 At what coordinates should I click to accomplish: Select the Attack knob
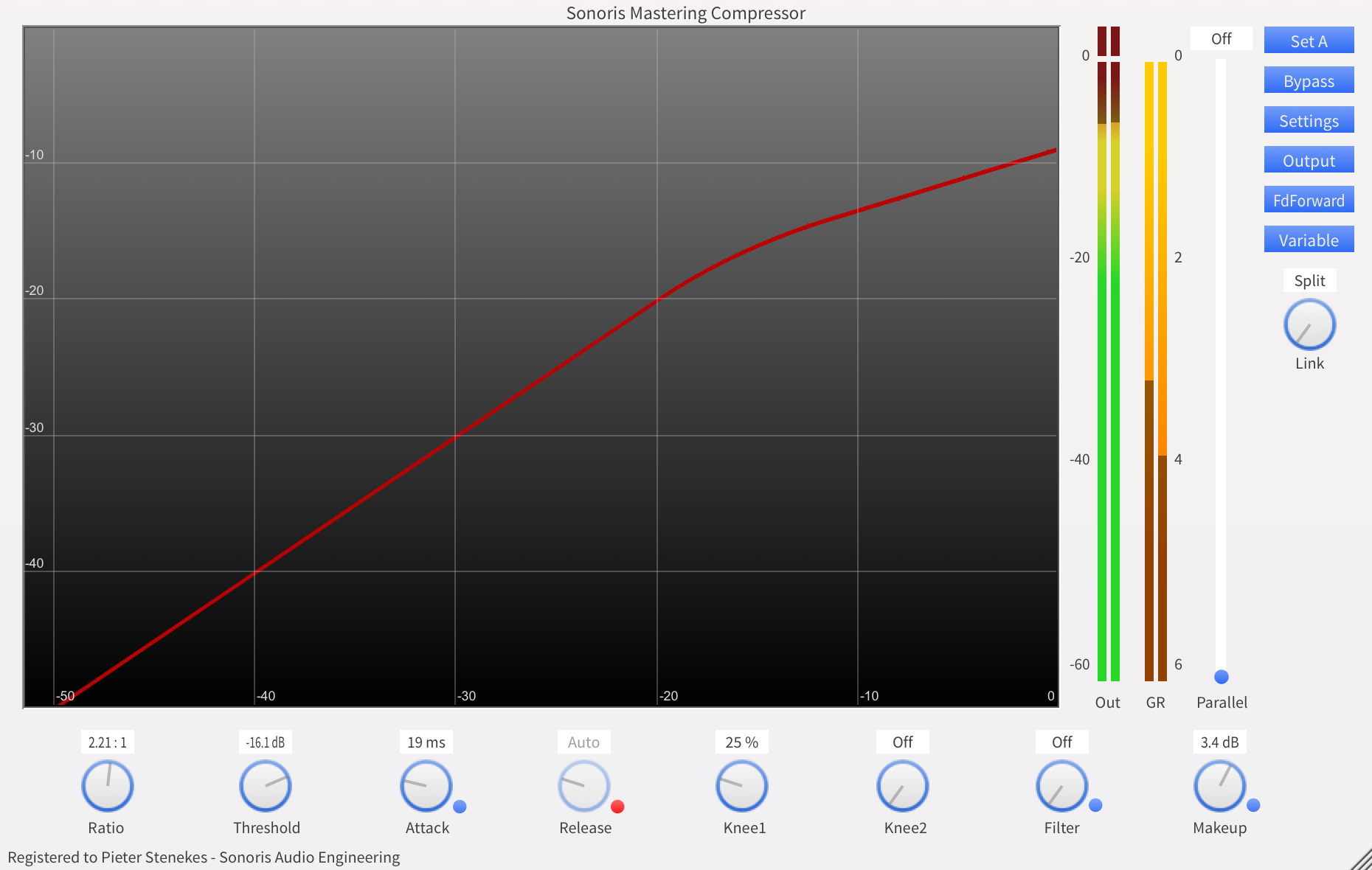(426, 786)
